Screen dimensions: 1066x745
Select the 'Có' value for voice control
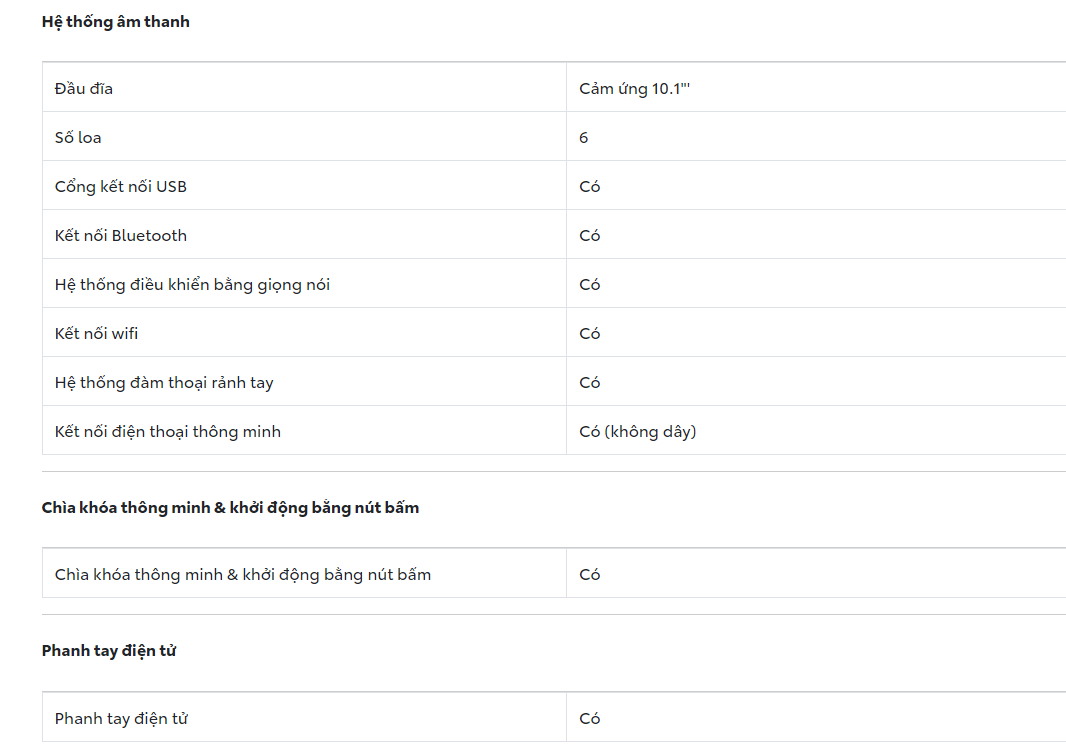point(590,285)
